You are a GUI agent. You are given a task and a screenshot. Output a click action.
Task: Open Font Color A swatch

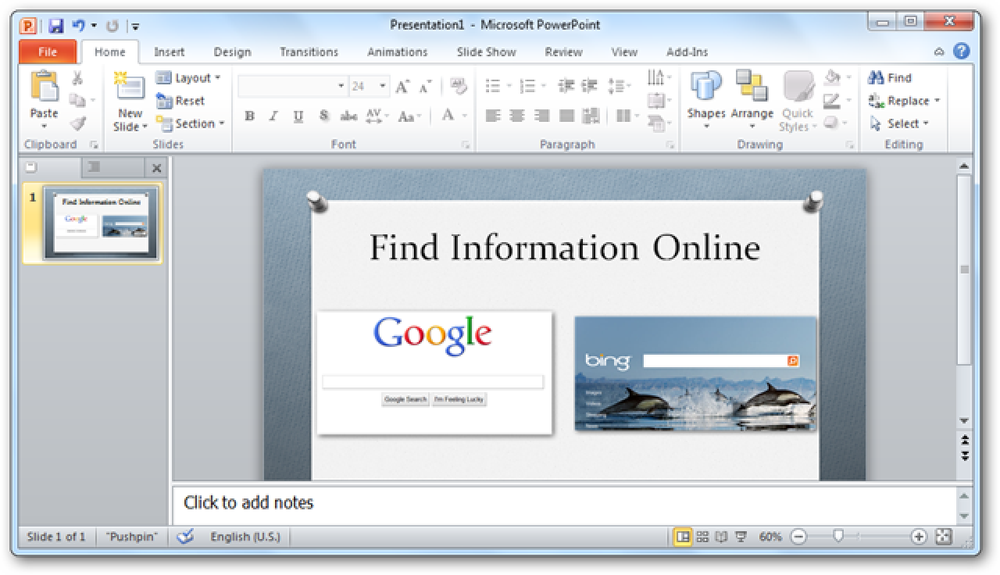(448, 115)
